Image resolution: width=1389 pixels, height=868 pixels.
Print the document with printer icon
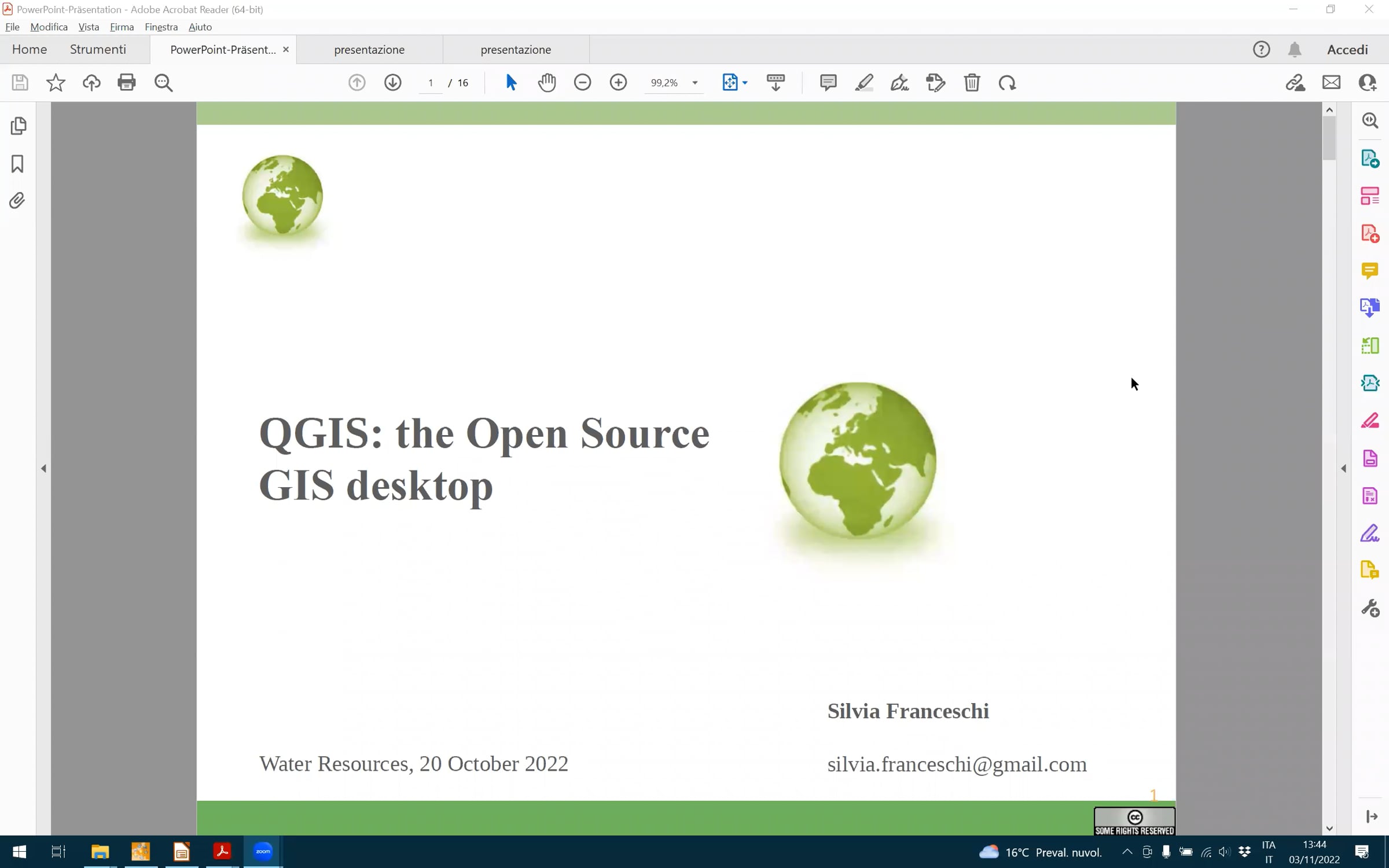127,83
